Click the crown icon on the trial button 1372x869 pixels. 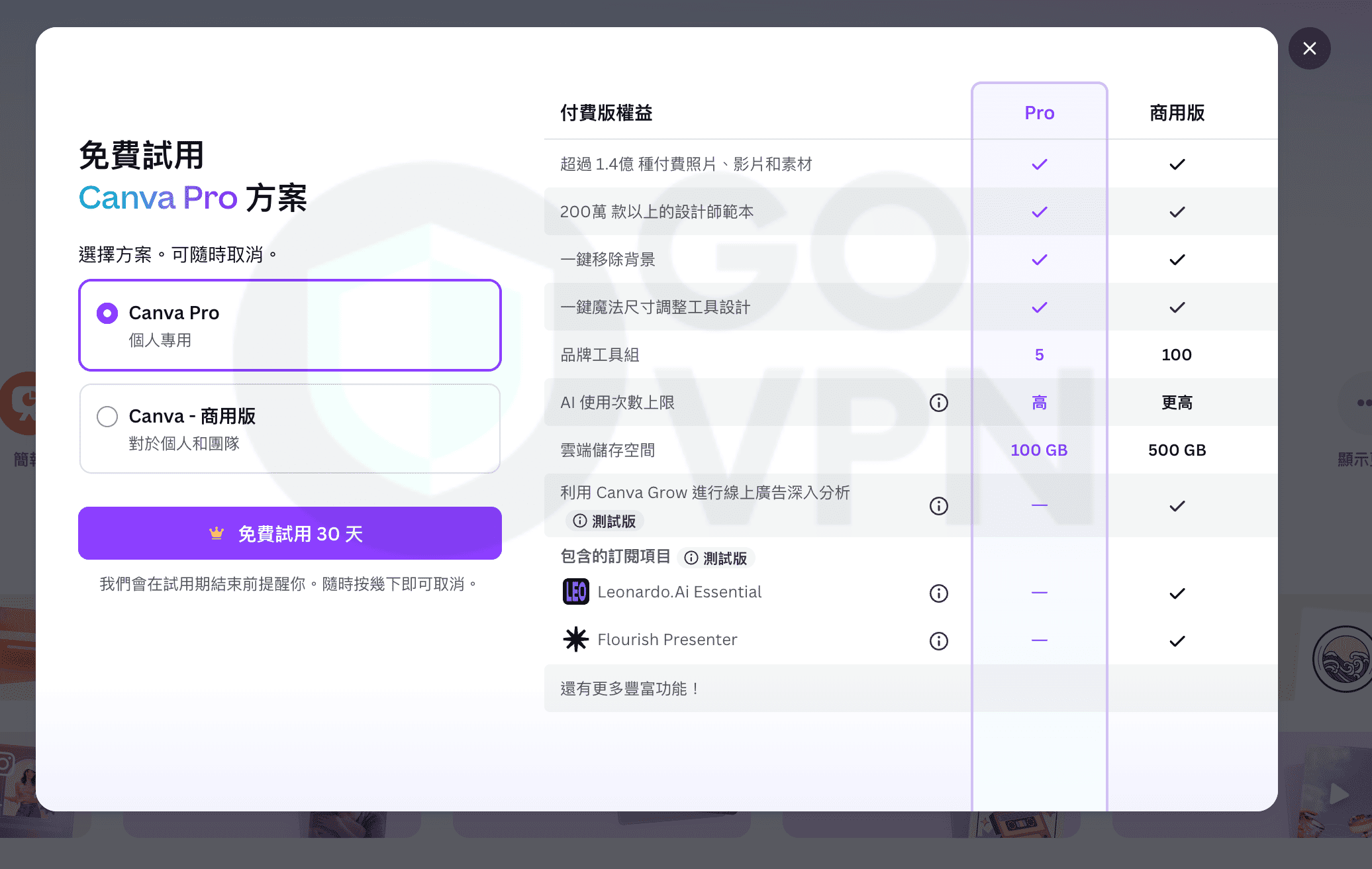click(x=217, y=533)
